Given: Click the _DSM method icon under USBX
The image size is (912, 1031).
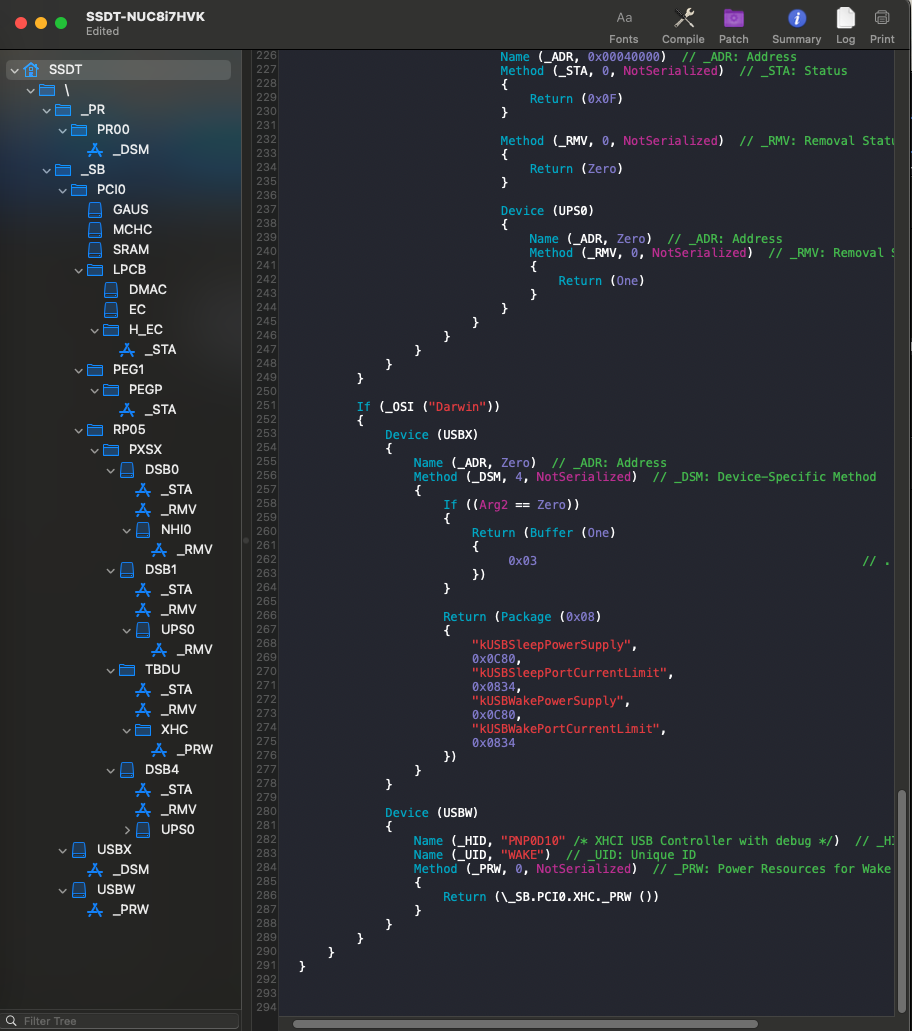Looking at the screenshot, I should [x=95, y=870].
